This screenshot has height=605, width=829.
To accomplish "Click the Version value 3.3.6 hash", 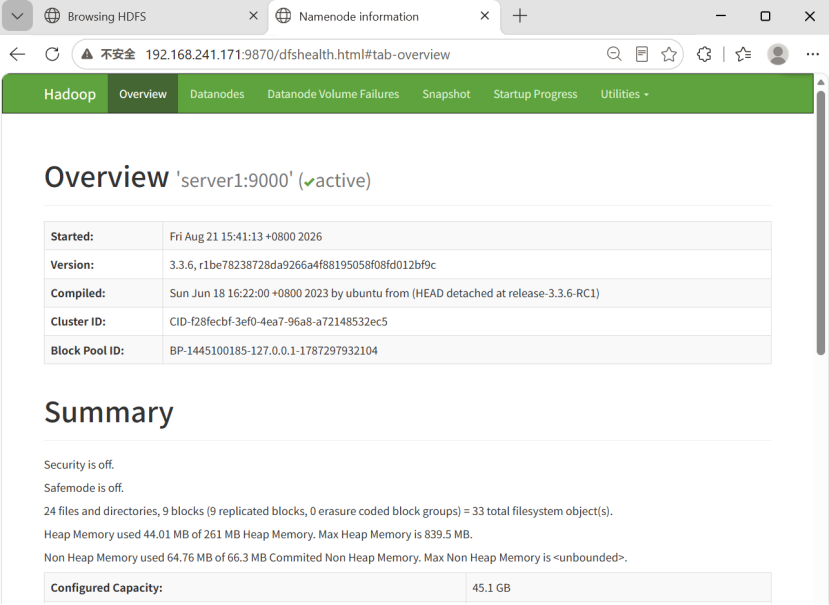I will click(x=302, y=265).
